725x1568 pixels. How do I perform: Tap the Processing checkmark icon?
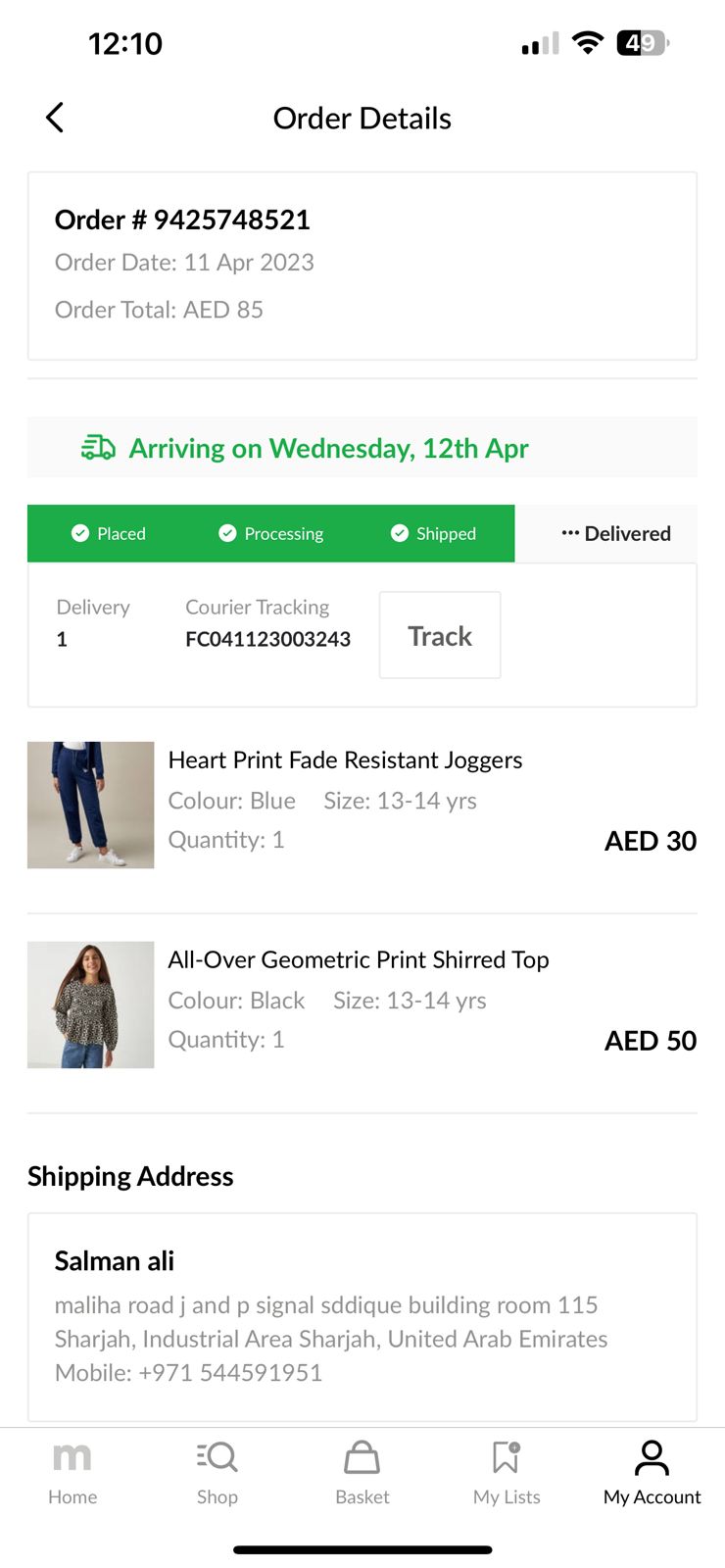click(227, 533)
